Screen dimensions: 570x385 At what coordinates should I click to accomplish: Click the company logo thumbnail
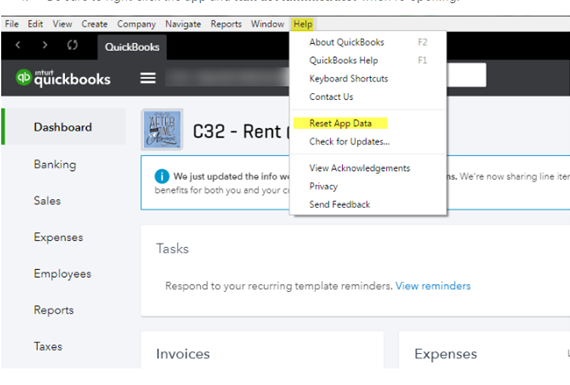tap(162, 130)
